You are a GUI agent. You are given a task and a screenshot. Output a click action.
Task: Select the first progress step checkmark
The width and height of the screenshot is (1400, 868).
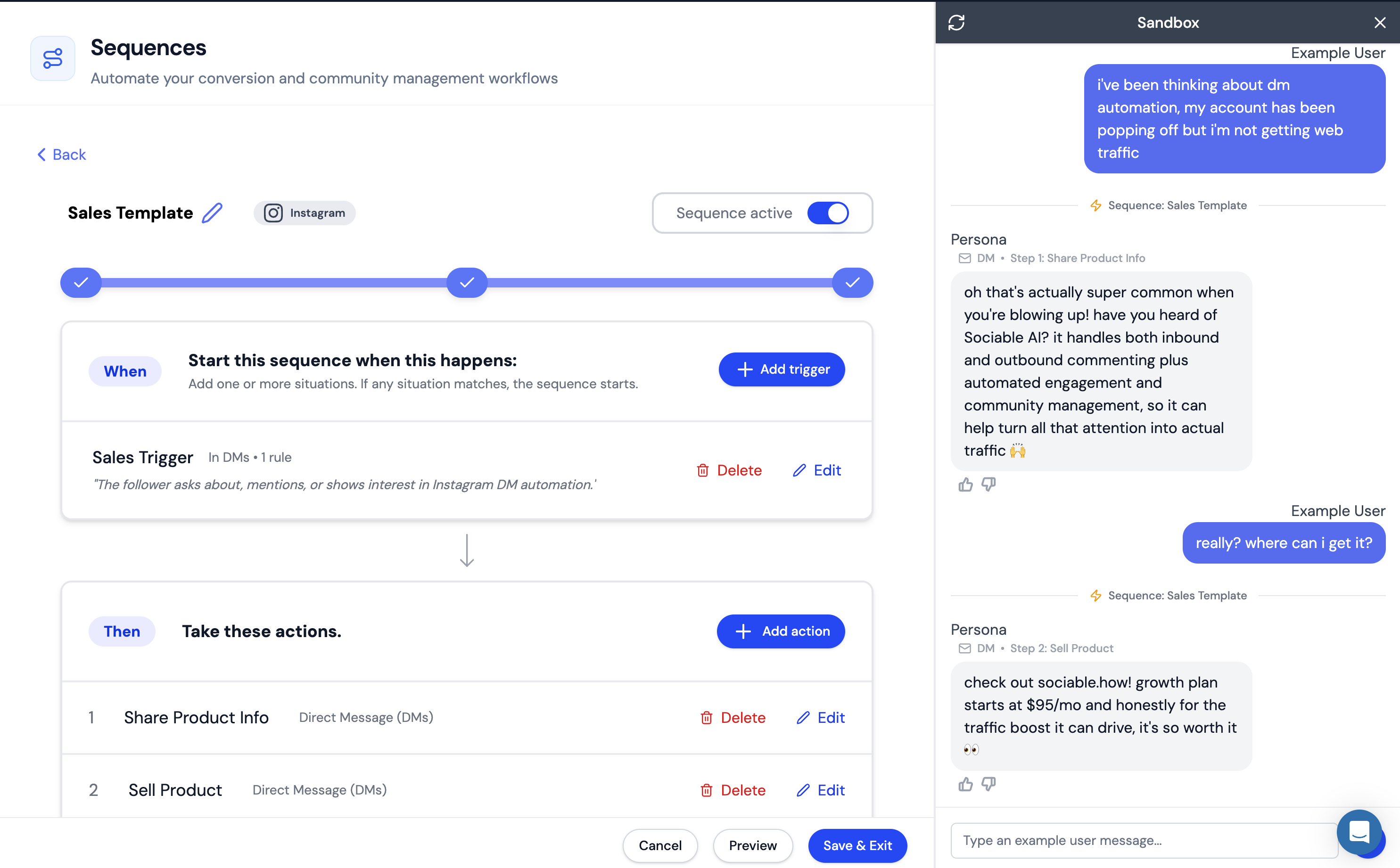(x=81, y=282)
